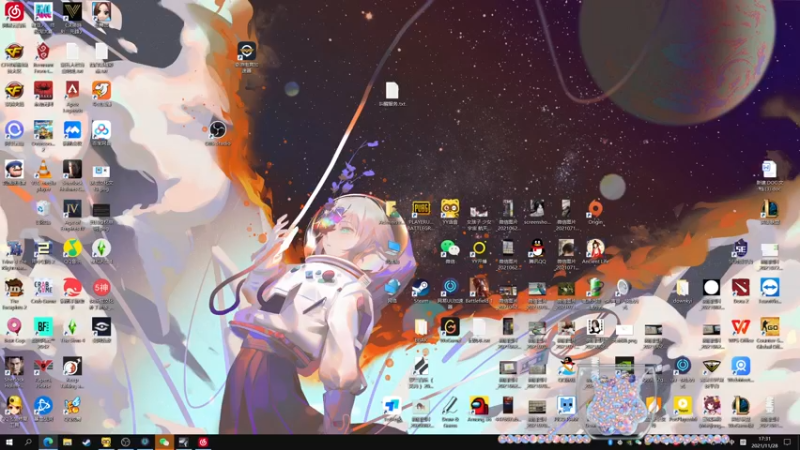Launch Overcooked 2 desktop shortcut

[43, 130]
